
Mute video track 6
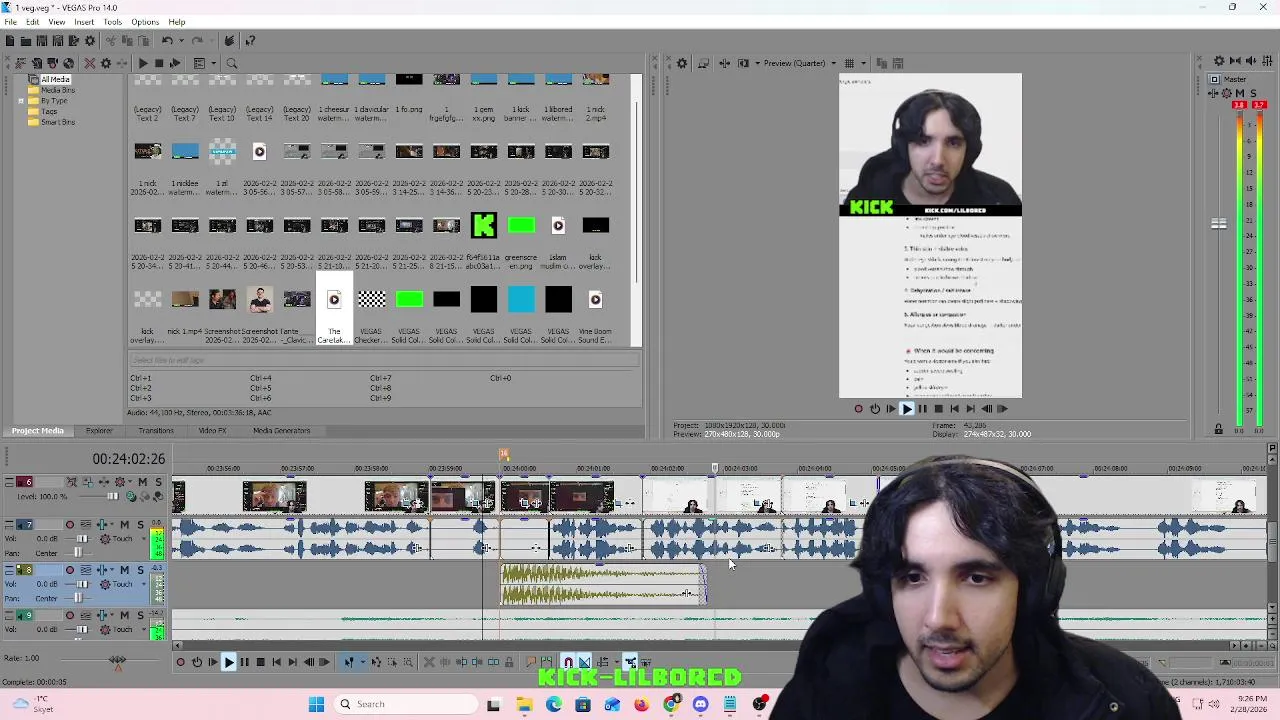click(x=142, y=482)
